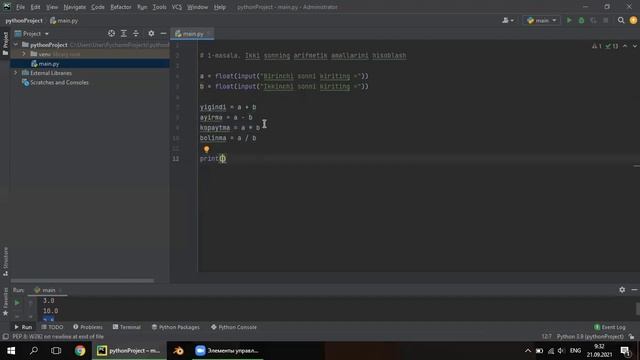Open the Run menu

(142, 7)
